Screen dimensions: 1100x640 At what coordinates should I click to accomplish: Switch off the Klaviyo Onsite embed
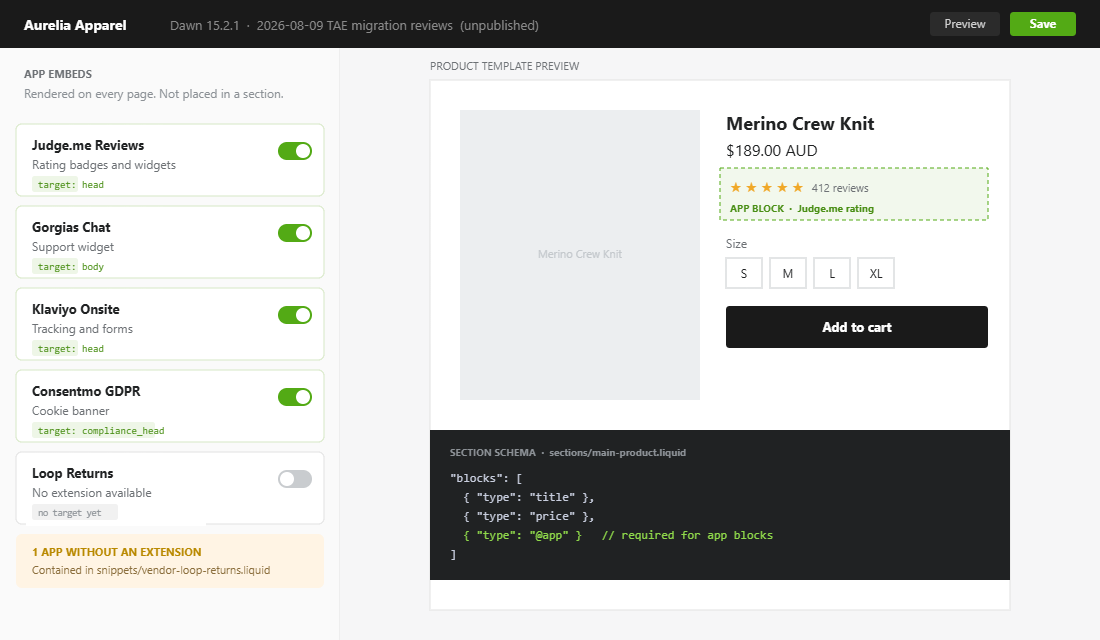point(295,315)
